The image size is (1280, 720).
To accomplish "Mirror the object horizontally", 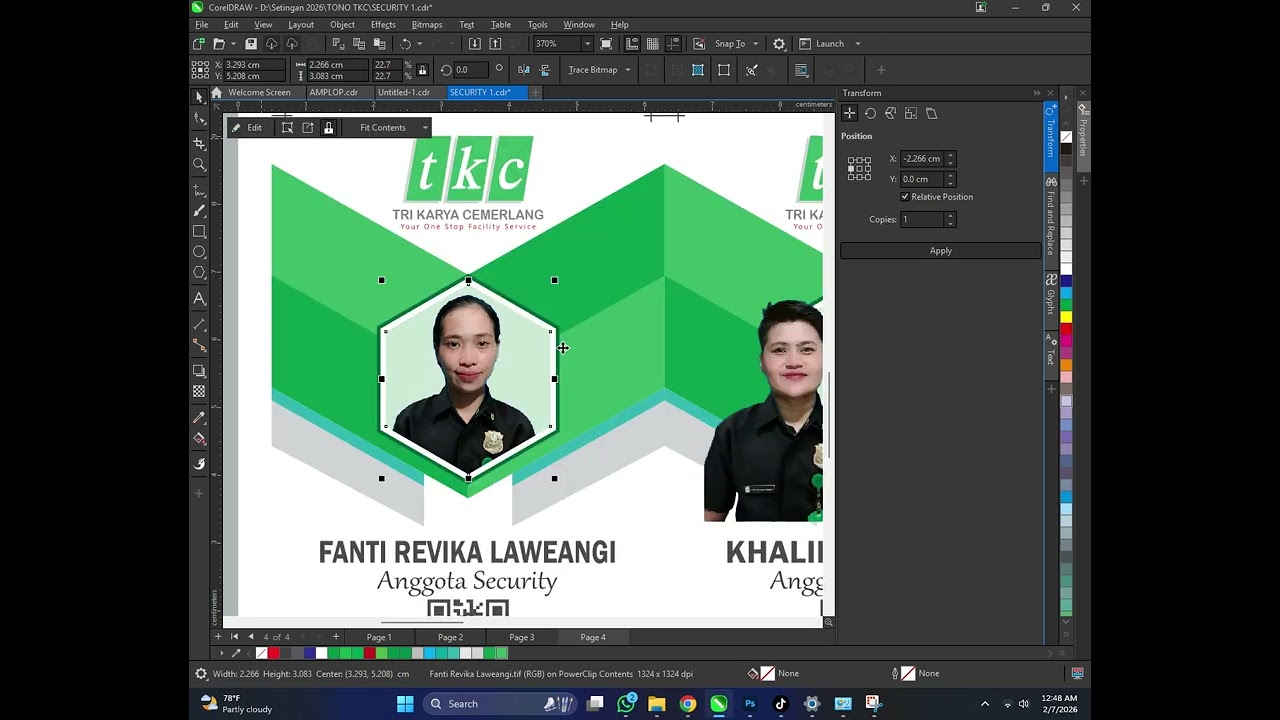I will click(523, 70).
